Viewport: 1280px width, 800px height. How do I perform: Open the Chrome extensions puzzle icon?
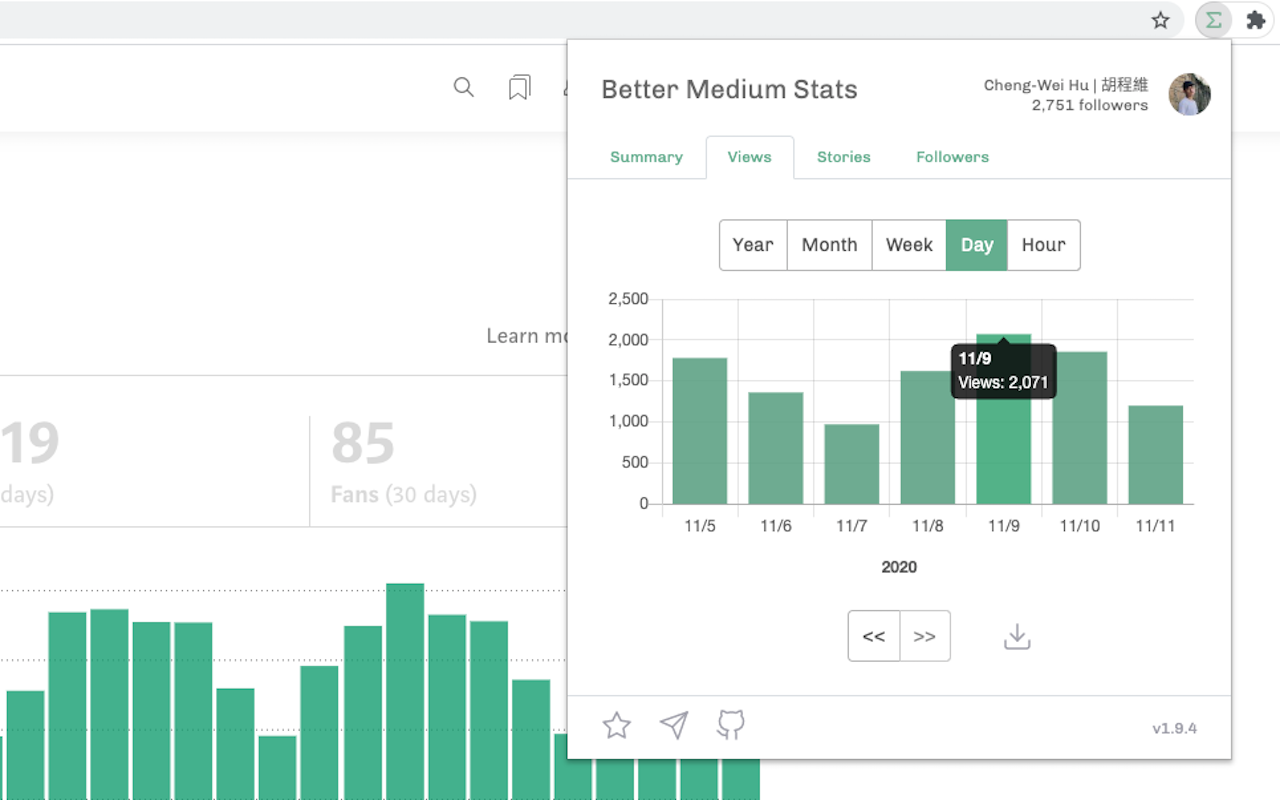click(x=1255, y=20)
